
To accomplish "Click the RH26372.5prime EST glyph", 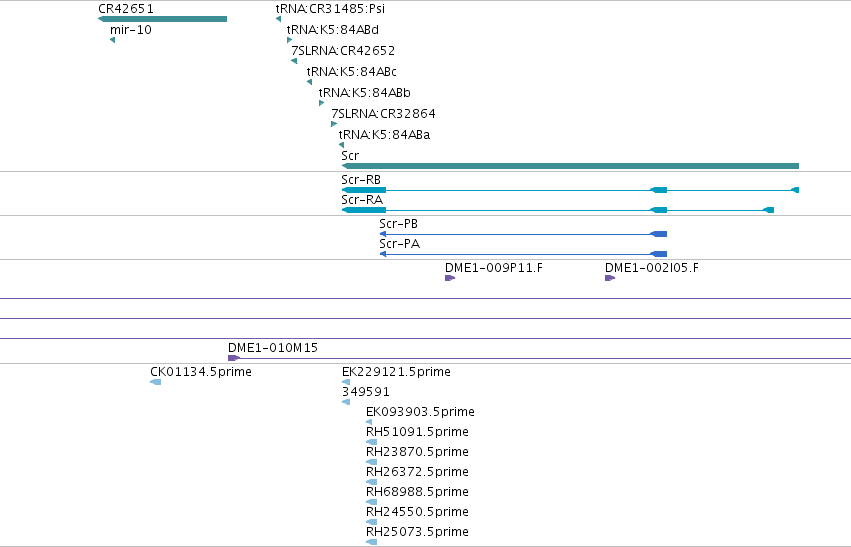I will [x=371, y=482].
